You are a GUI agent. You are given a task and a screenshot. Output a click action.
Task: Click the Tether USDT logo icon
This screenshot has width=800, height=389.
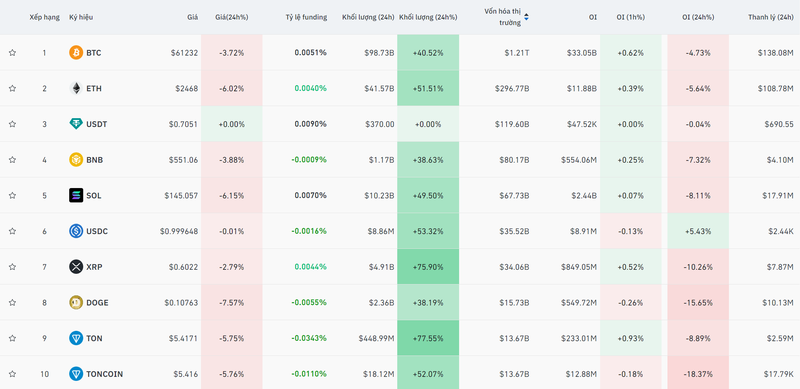point(76,124)
